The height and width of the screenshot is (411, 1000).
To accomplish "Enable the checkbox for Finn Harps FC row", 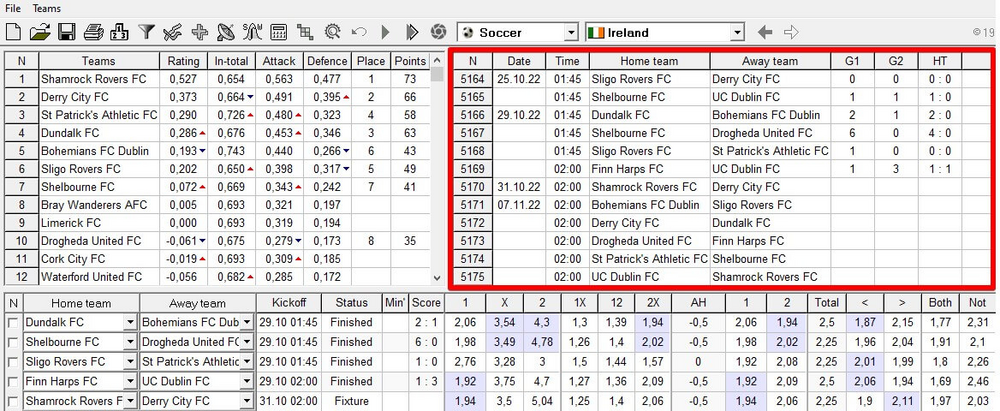I will coord(12,381).
